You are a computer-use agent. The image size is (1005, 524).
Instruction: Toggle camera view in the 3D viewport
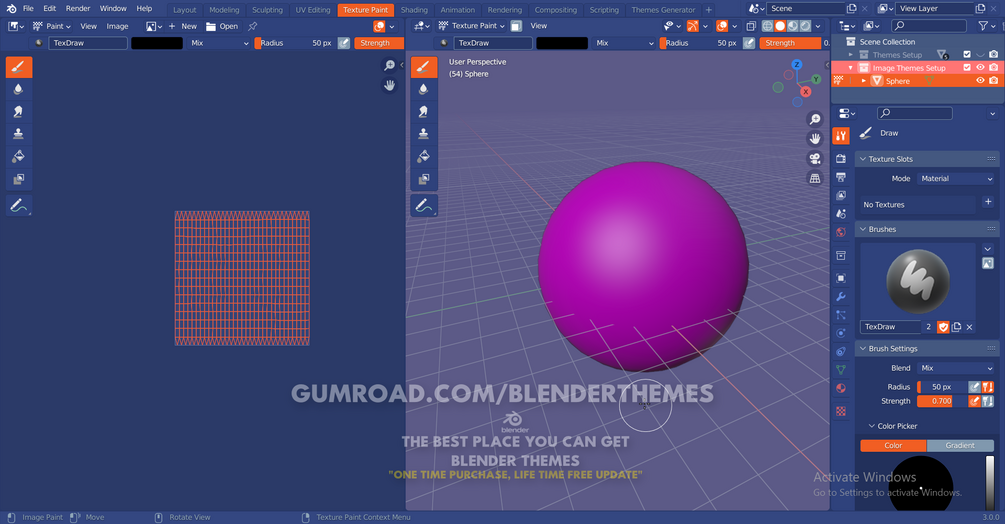pos(815,159)
